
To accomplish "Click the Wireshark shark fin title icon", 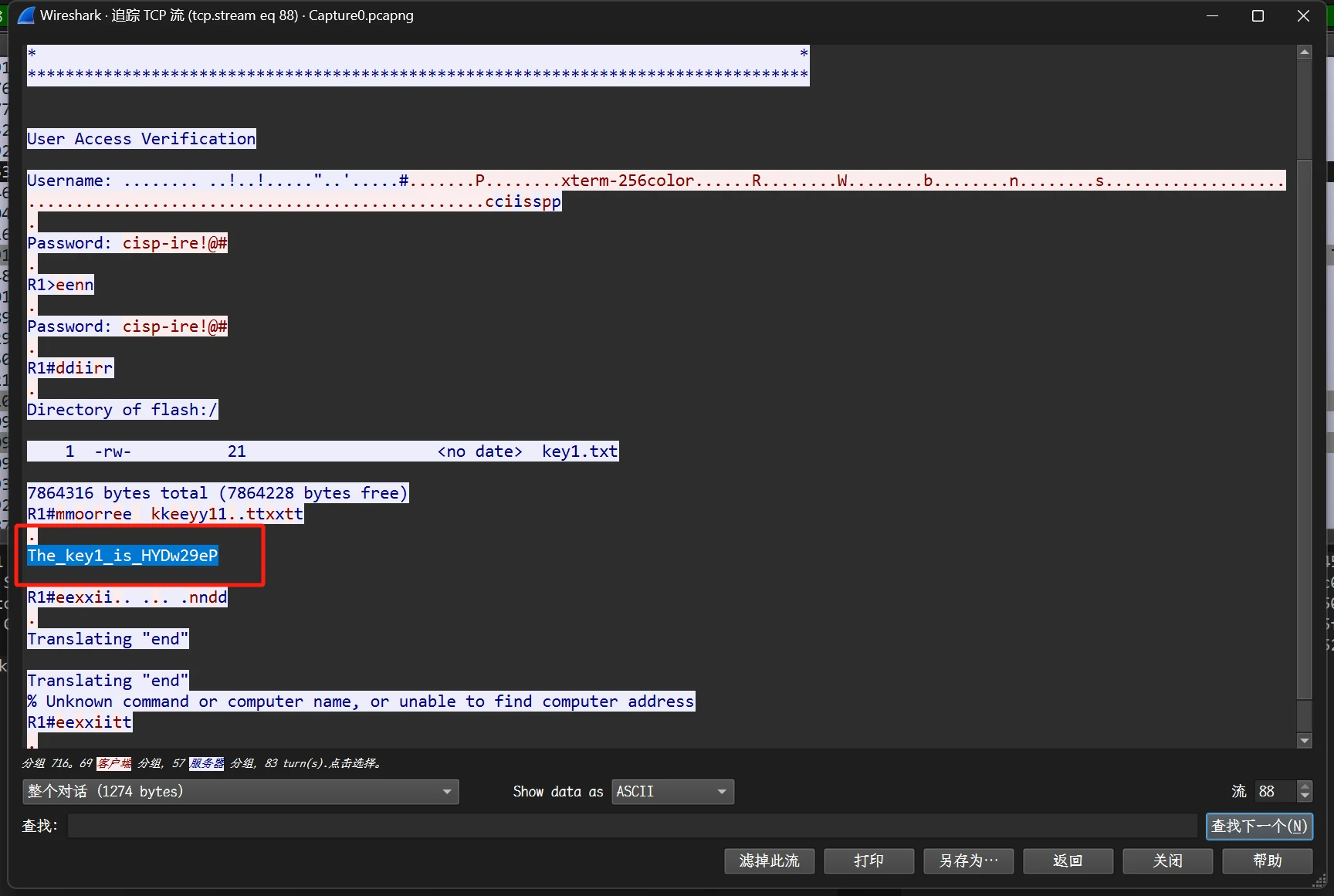I will click(25, 15).
